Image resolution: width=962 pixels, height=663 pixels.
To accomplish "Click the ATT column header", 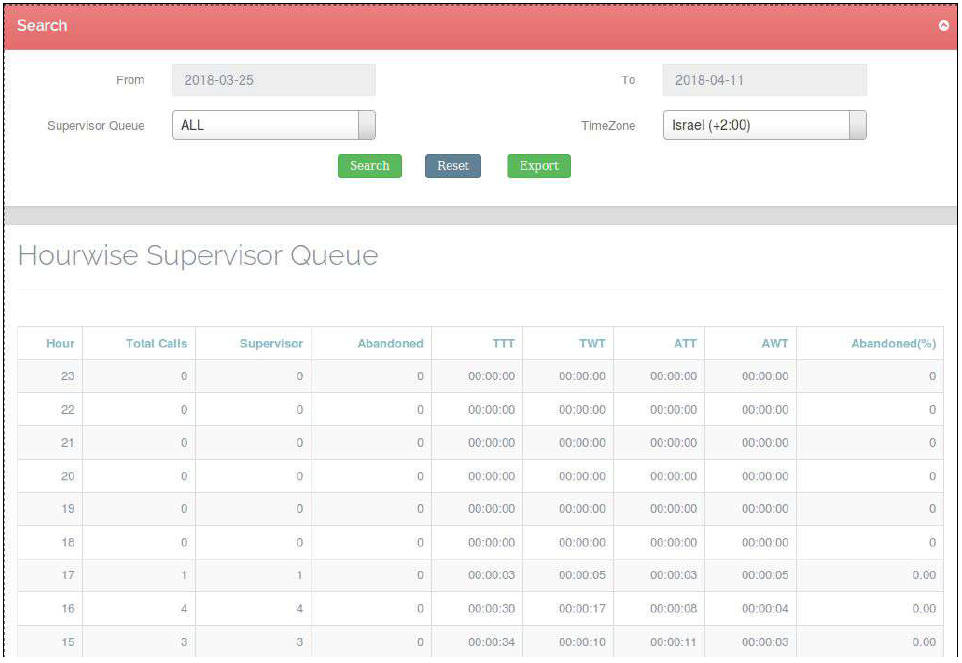I will (x=685, y=343).
